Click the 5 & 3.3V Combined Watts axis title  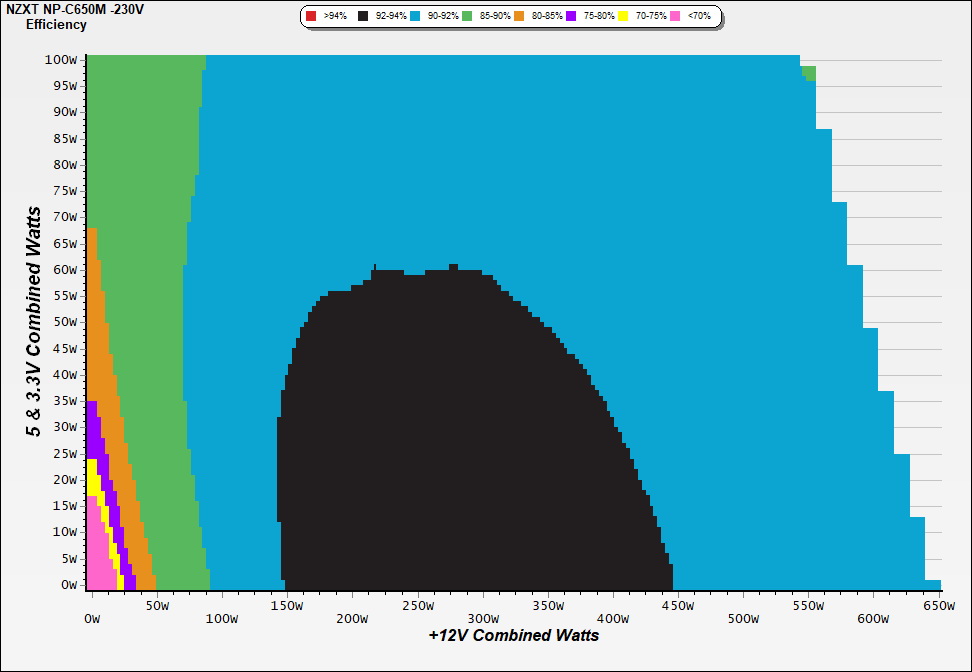click(34, 321)
